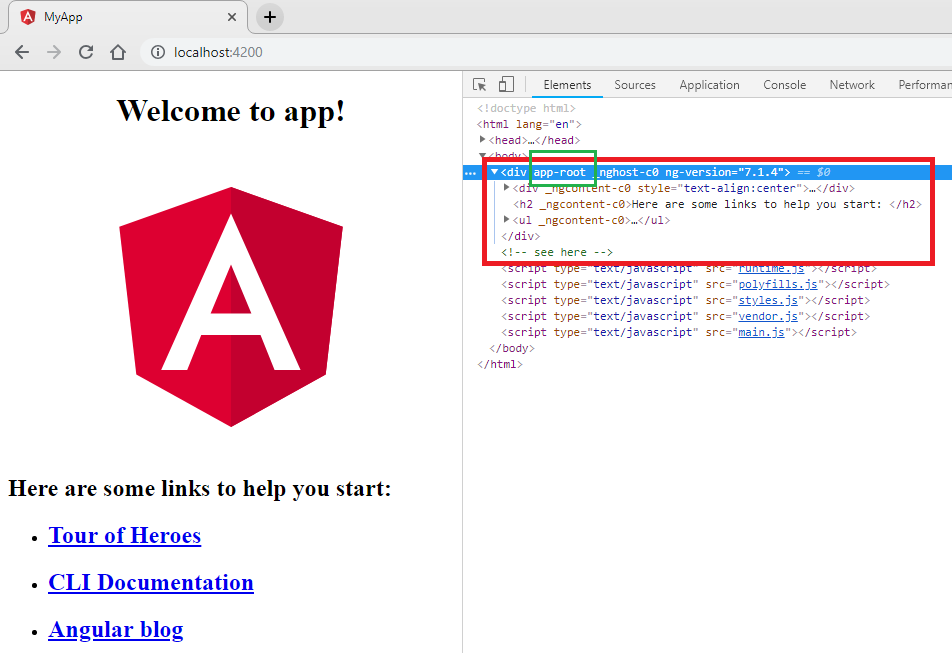Viewport: 952px width, 653px height.
Task: Click the 'Here are some links' page heading
Action: (200, 489)
